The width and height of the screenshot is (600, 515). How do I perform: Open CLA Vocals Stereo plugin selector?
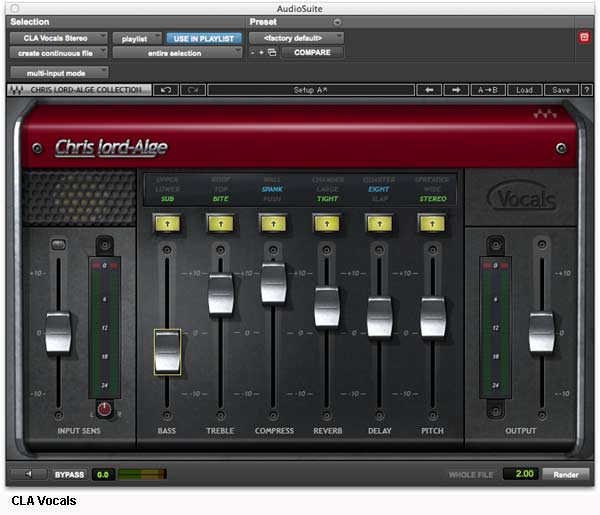59,38
